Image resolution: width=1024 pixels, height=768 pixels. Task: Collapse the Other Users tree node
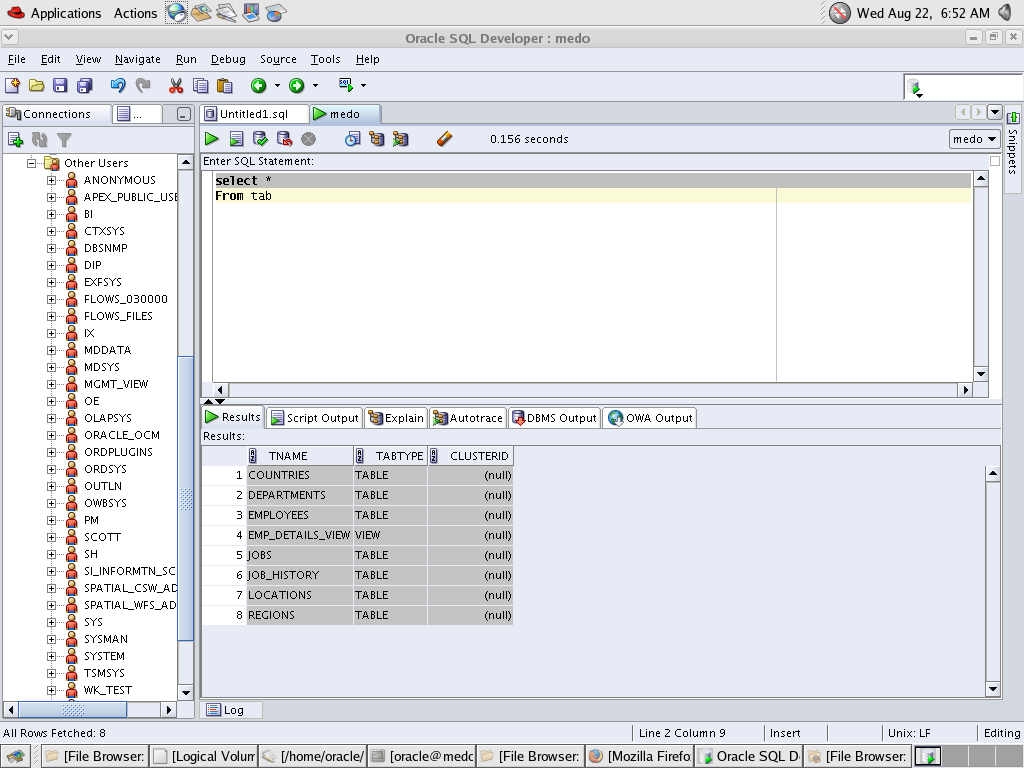(31, 163)
